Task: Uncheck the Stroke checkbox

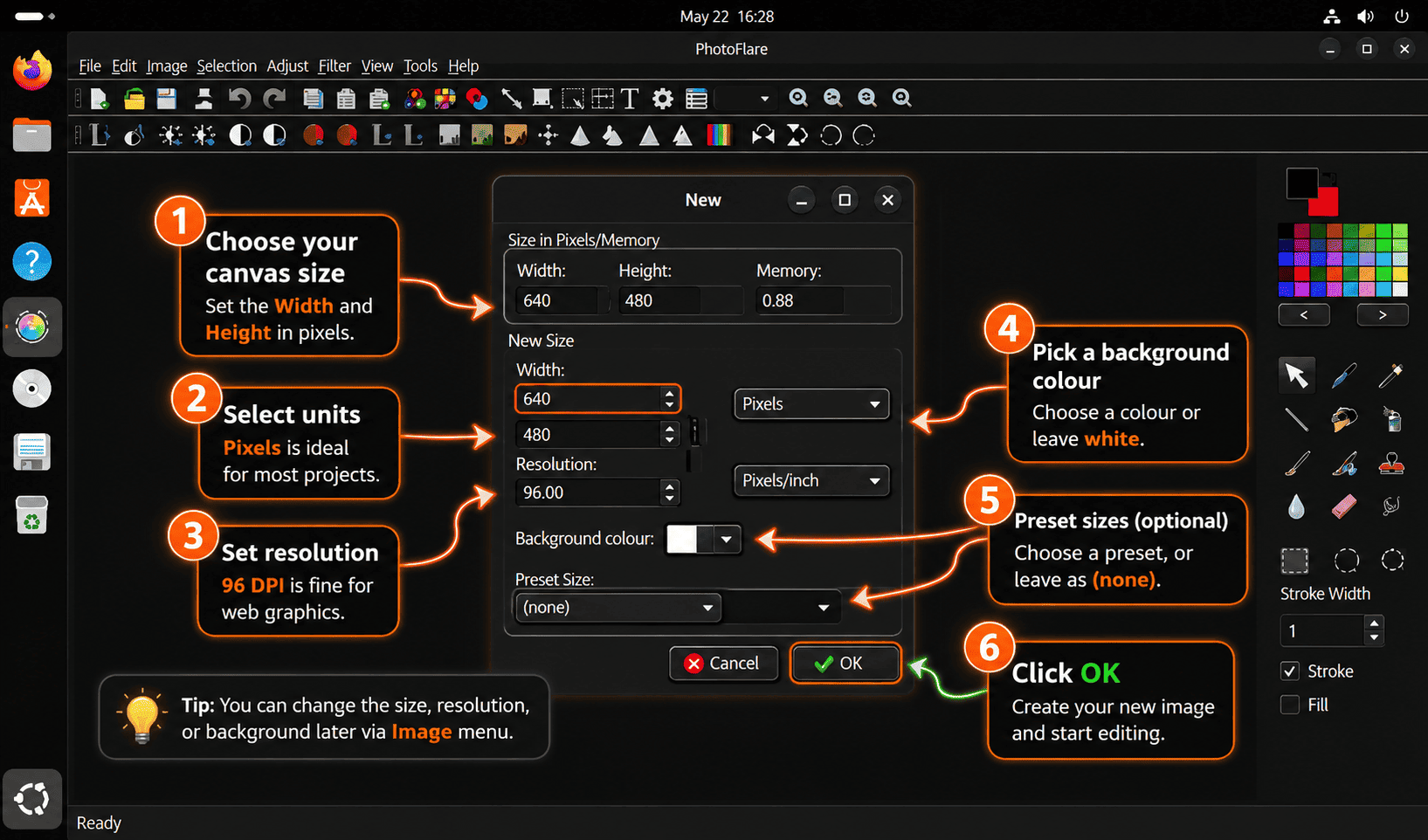Action: click(1290, 671)
